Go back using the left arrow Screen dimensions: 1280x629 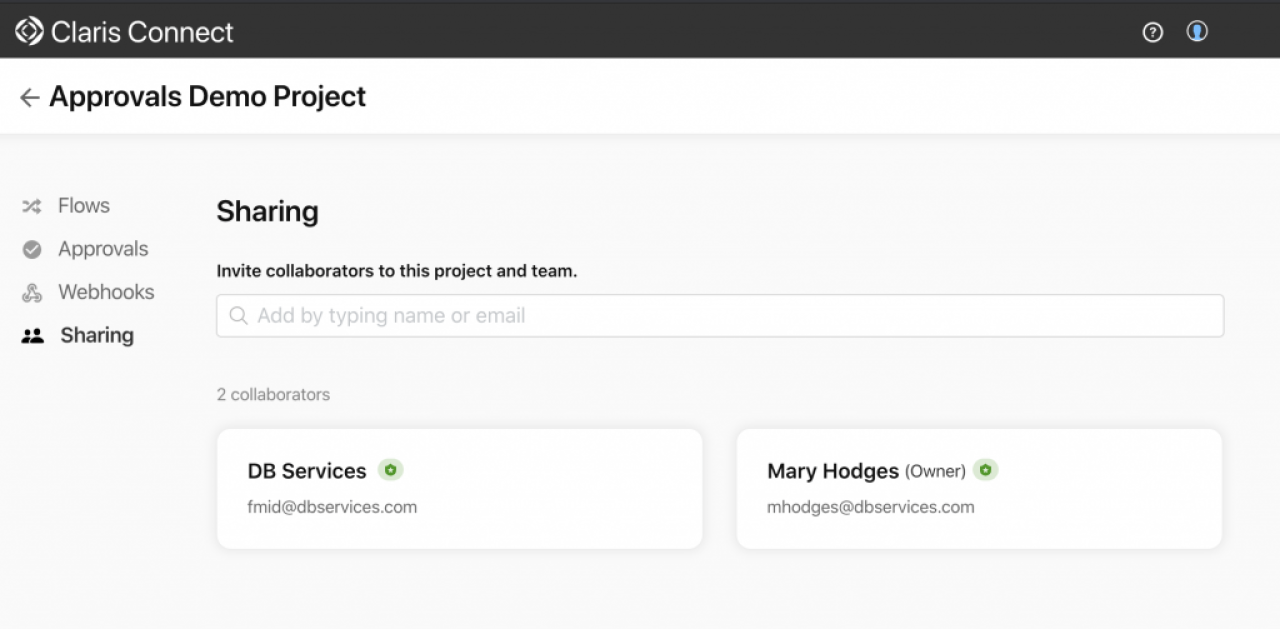pyautogui.click(x=29, y=97)
